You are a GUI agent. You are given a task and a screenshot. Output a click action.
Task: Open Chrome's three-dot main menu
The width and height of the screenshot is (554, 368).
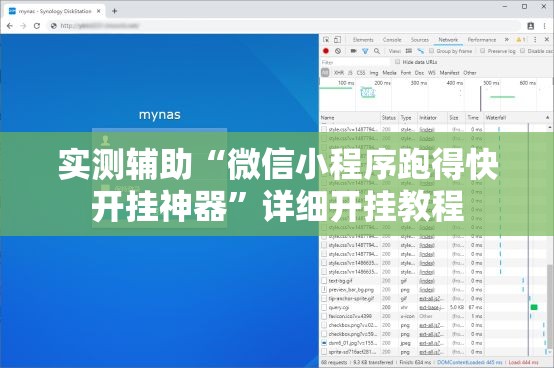pos(544,26)
